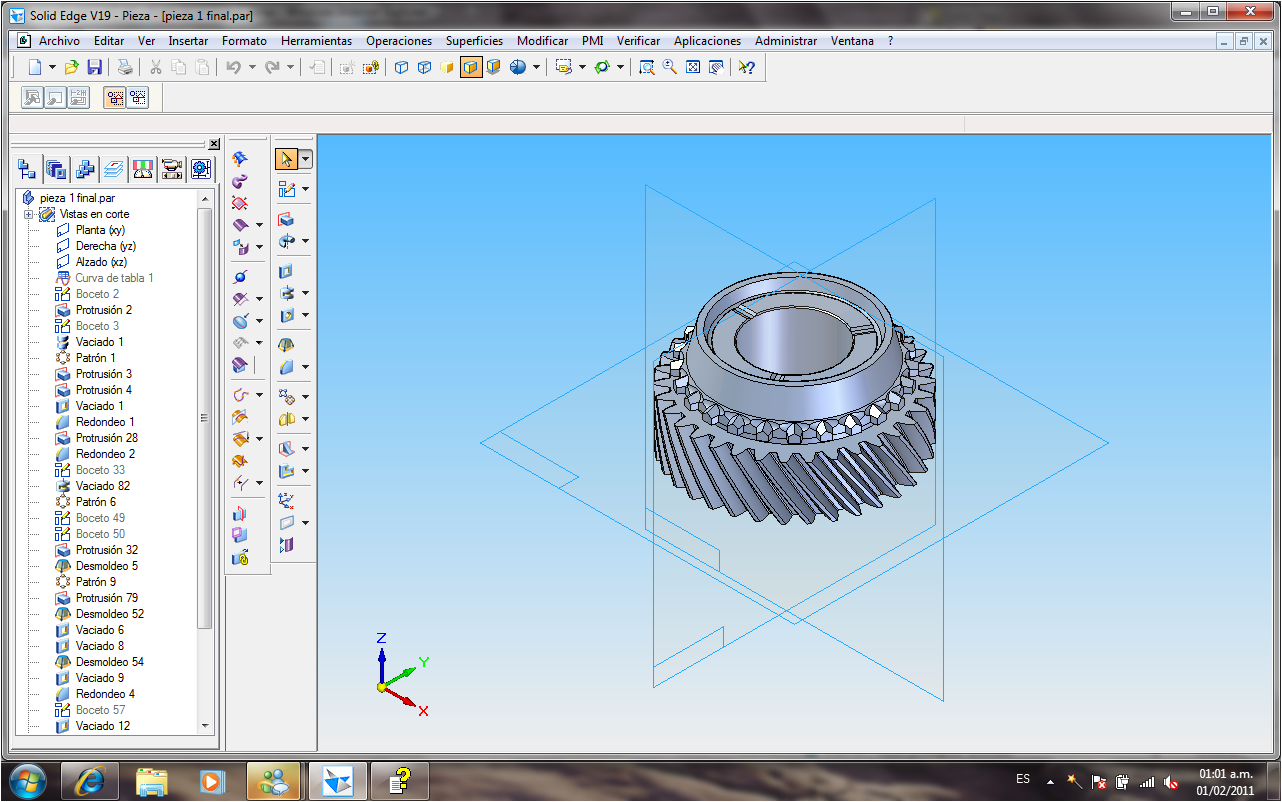Open the New document dropdown arrow
1282x802 pixels.
tap(53, 67)
